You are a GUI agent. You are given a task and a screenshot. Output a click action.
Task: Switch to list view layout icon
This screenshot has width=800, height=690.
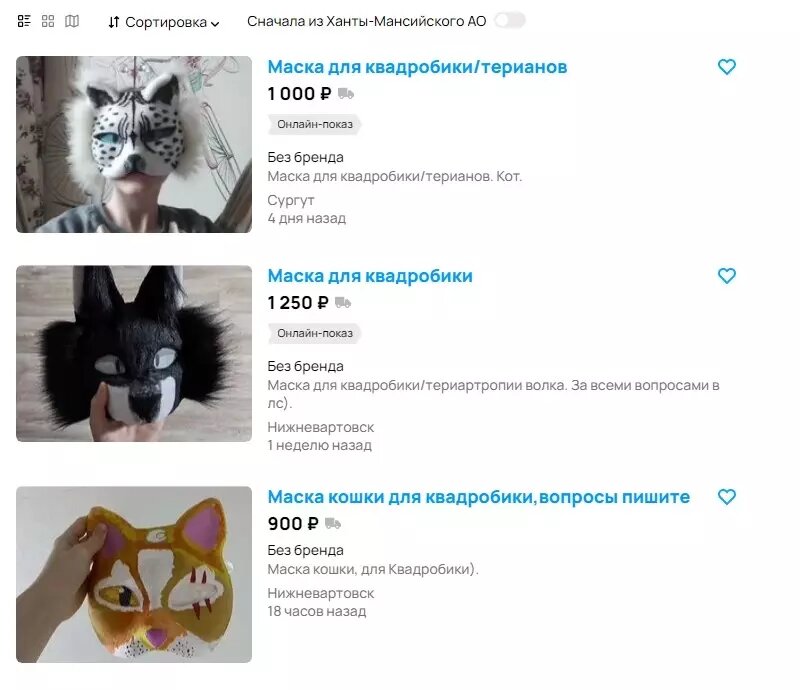pos(24,21)
